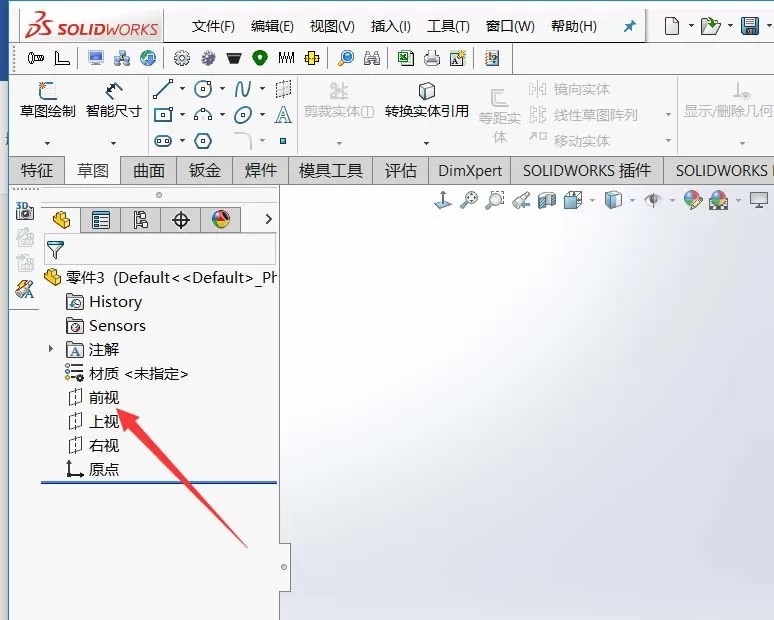Click the feature tree filter field
Image resolution: width=774 pixels, height=620 pixels.
point(160,250)
